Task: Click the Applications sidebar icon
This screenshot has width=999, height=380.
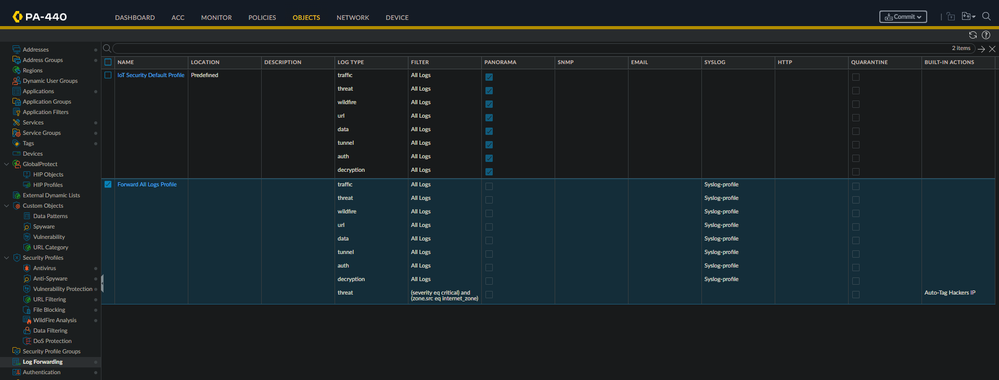Action: click(x=17, y=91)
